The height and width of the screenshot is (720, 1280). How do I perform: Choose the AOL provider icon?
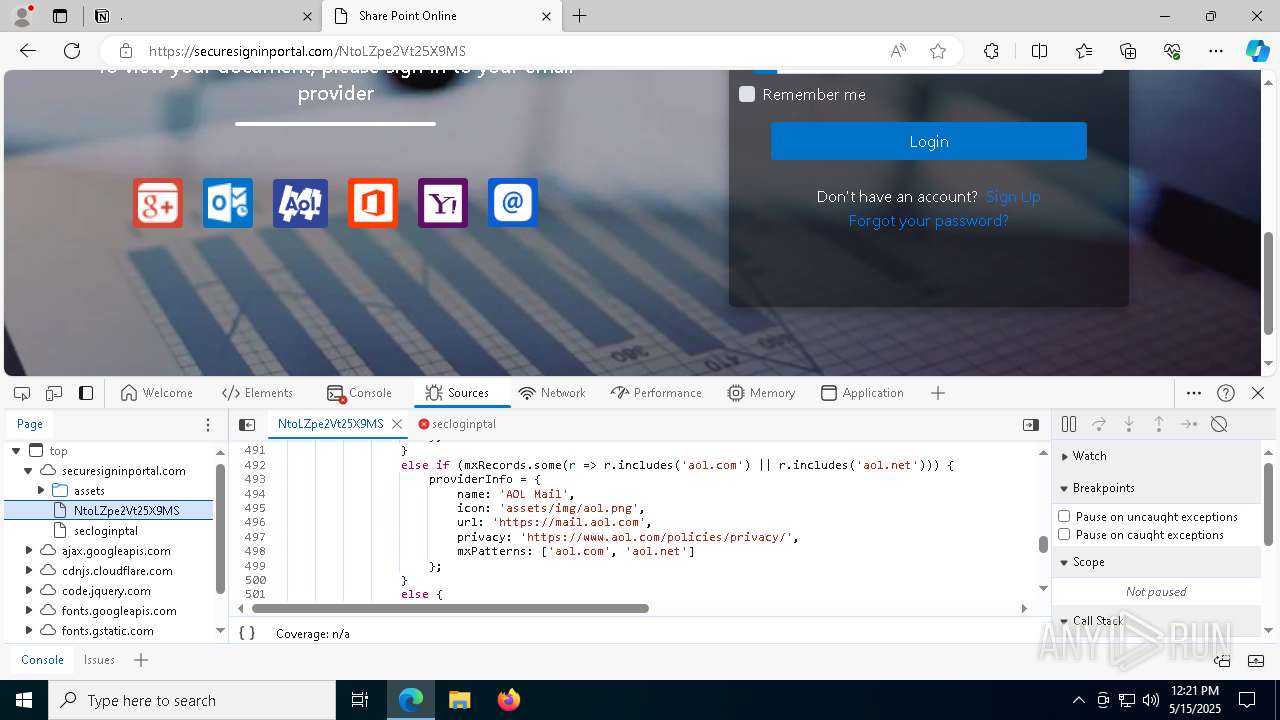click(x=300, y=203)
